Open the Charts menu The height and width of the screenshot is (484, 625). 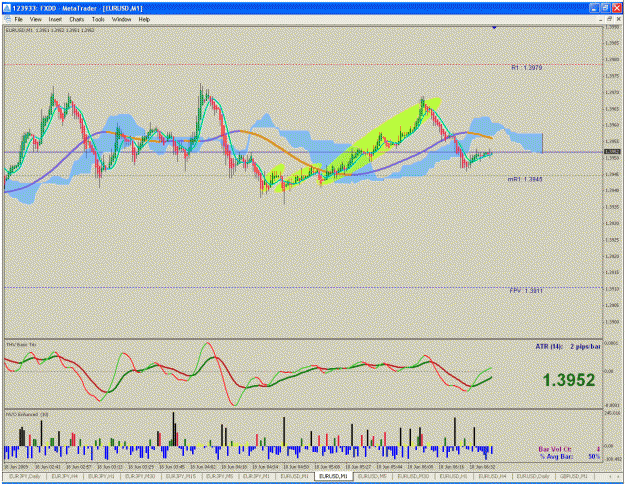77,19
